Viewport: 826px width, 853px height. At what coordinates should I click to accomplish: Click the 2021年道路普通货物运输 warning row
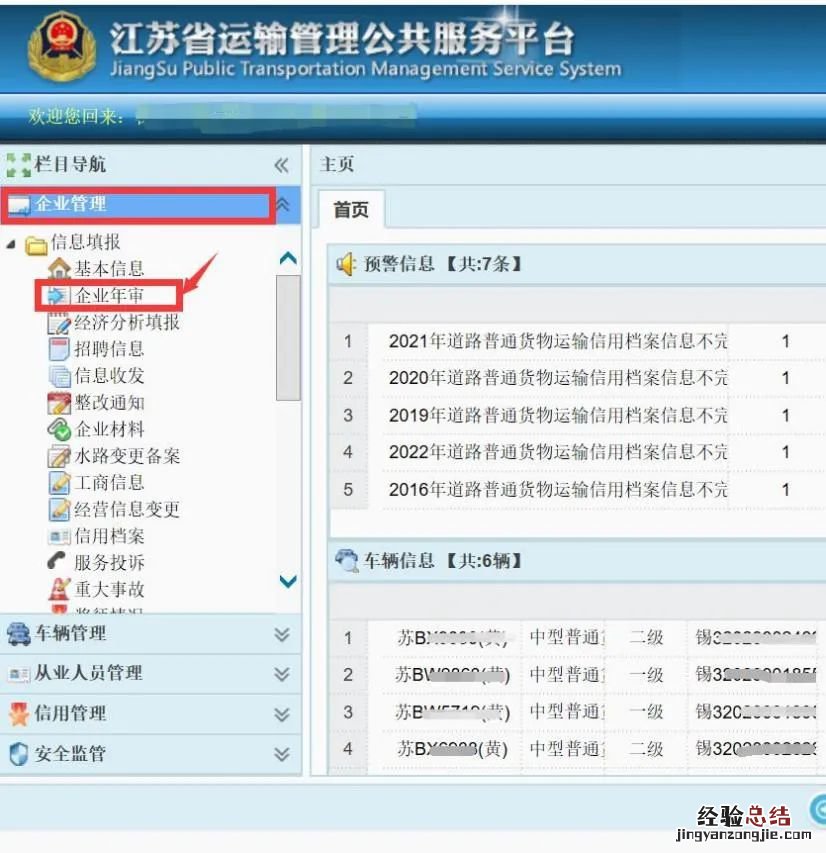578,342
